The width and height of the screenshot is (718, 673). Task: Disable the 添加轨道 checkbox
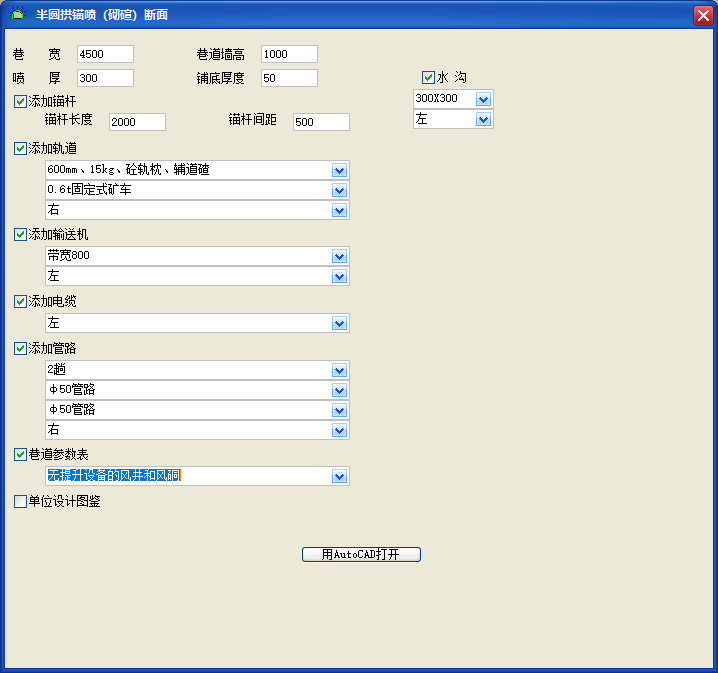[20, 148]
